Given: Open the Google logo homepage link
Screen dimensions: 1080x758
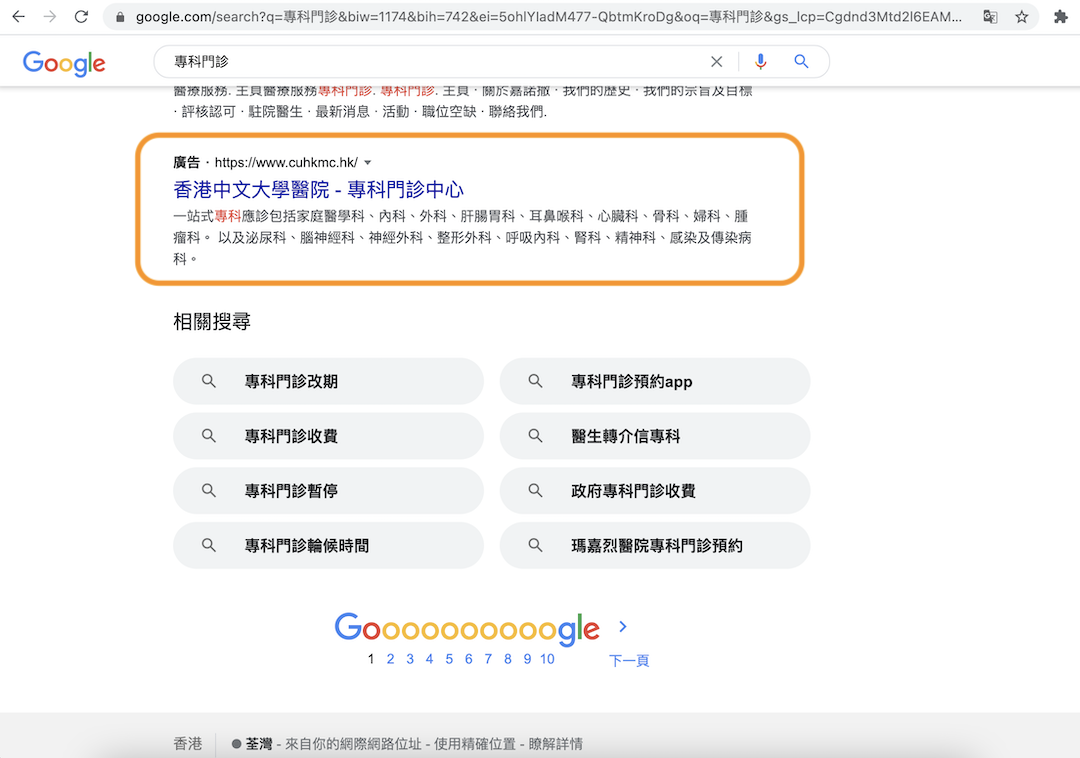Looking at the screenshot, I should click(64, 63).
